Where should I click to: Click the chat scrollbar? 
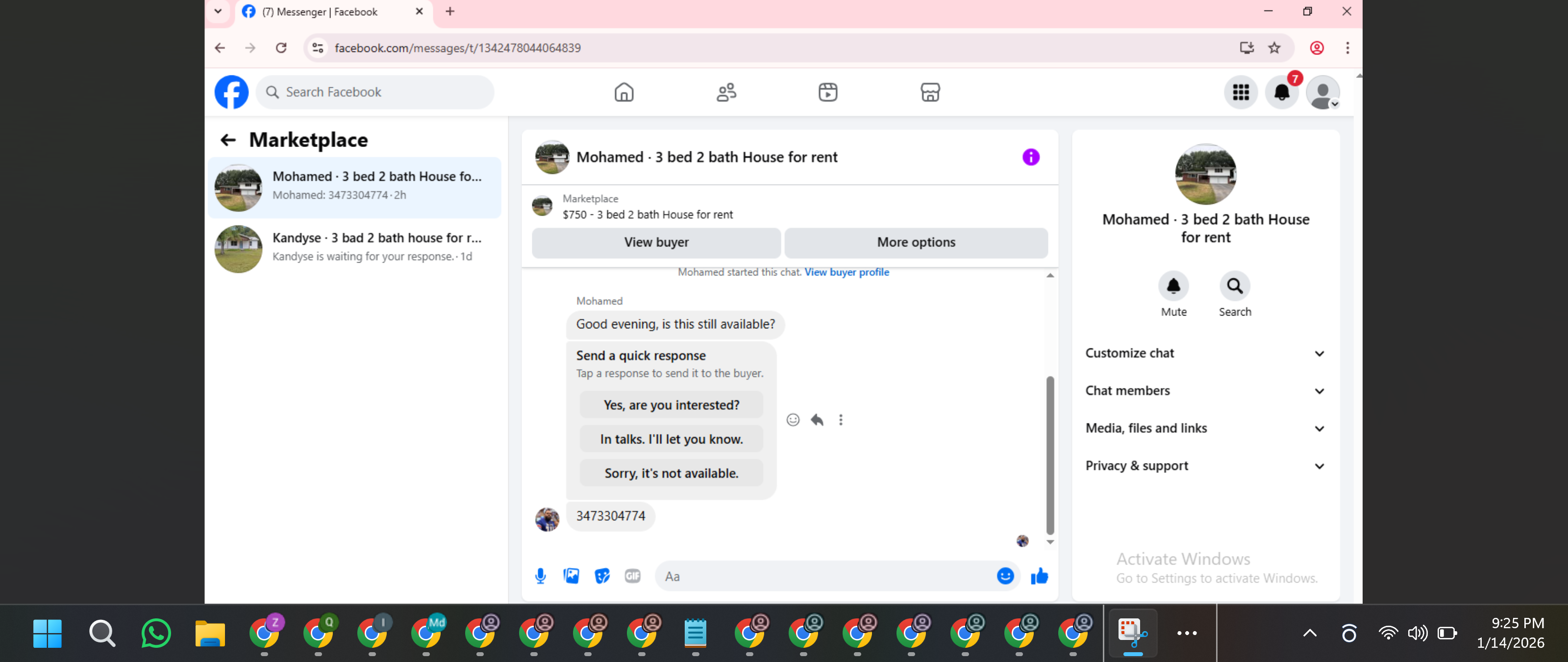1049,455
